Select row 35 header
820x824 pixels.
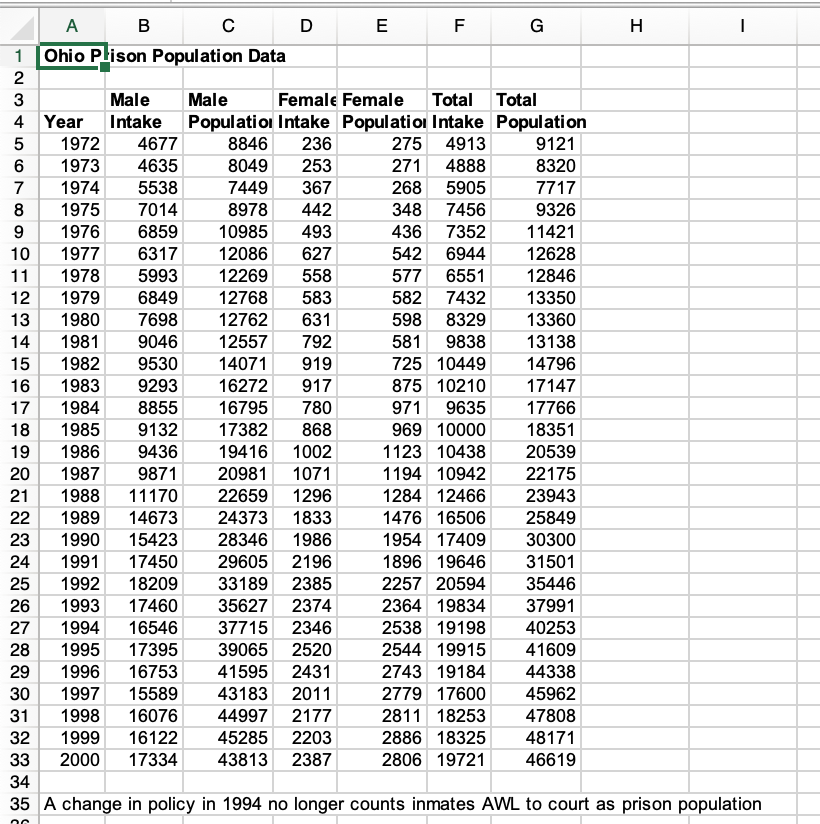tap(19, 805)
